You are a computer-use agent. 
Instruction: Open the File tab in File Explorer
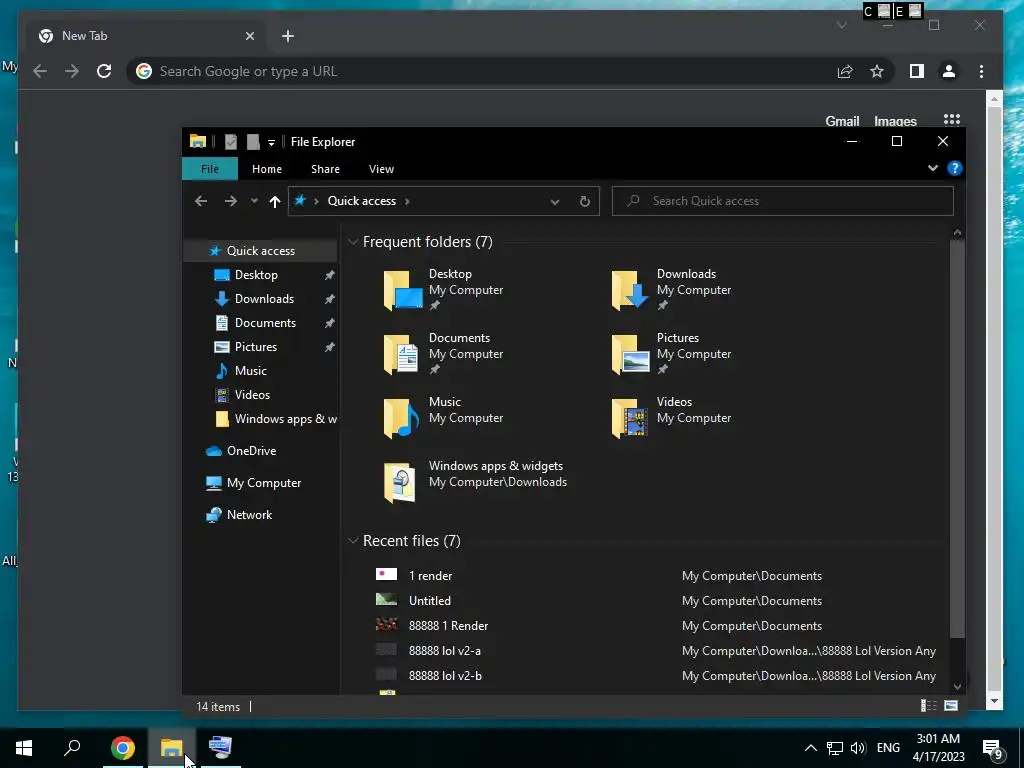[210, 169]
